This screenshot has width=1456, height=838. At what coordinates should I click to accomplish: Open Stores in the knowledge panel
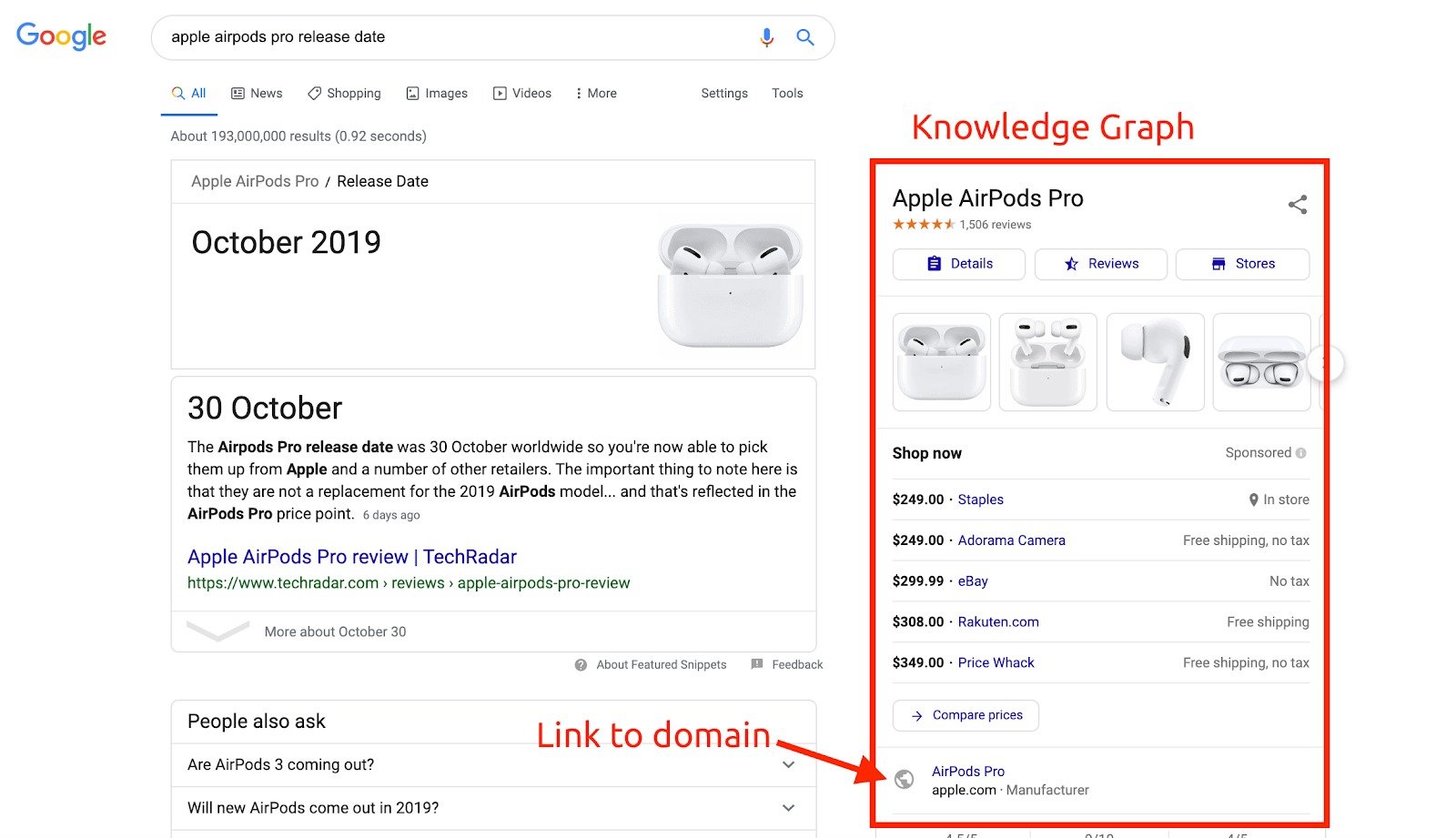(1242, 264)
